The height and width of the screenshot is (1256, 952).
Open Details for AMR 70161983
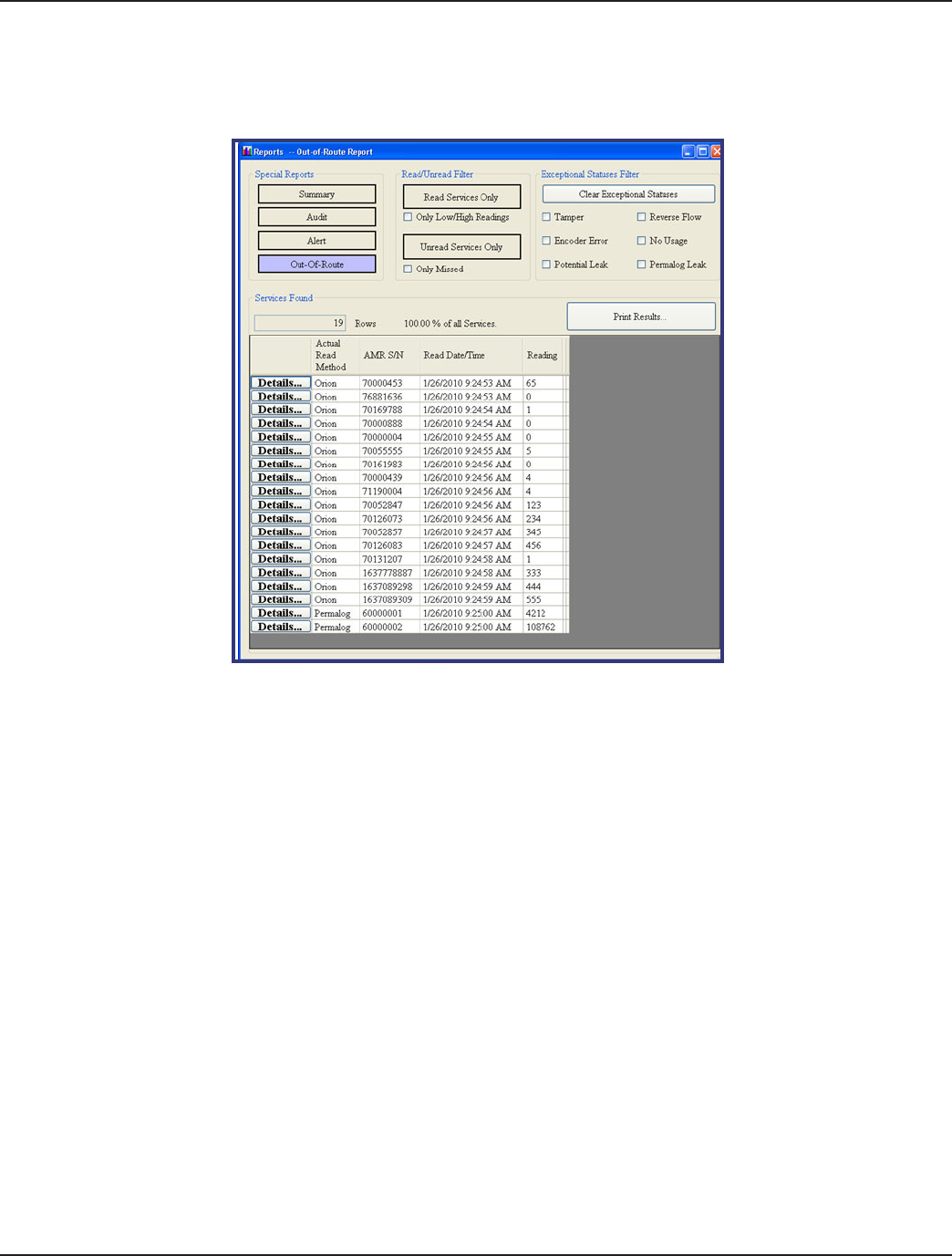pos(281,464)
